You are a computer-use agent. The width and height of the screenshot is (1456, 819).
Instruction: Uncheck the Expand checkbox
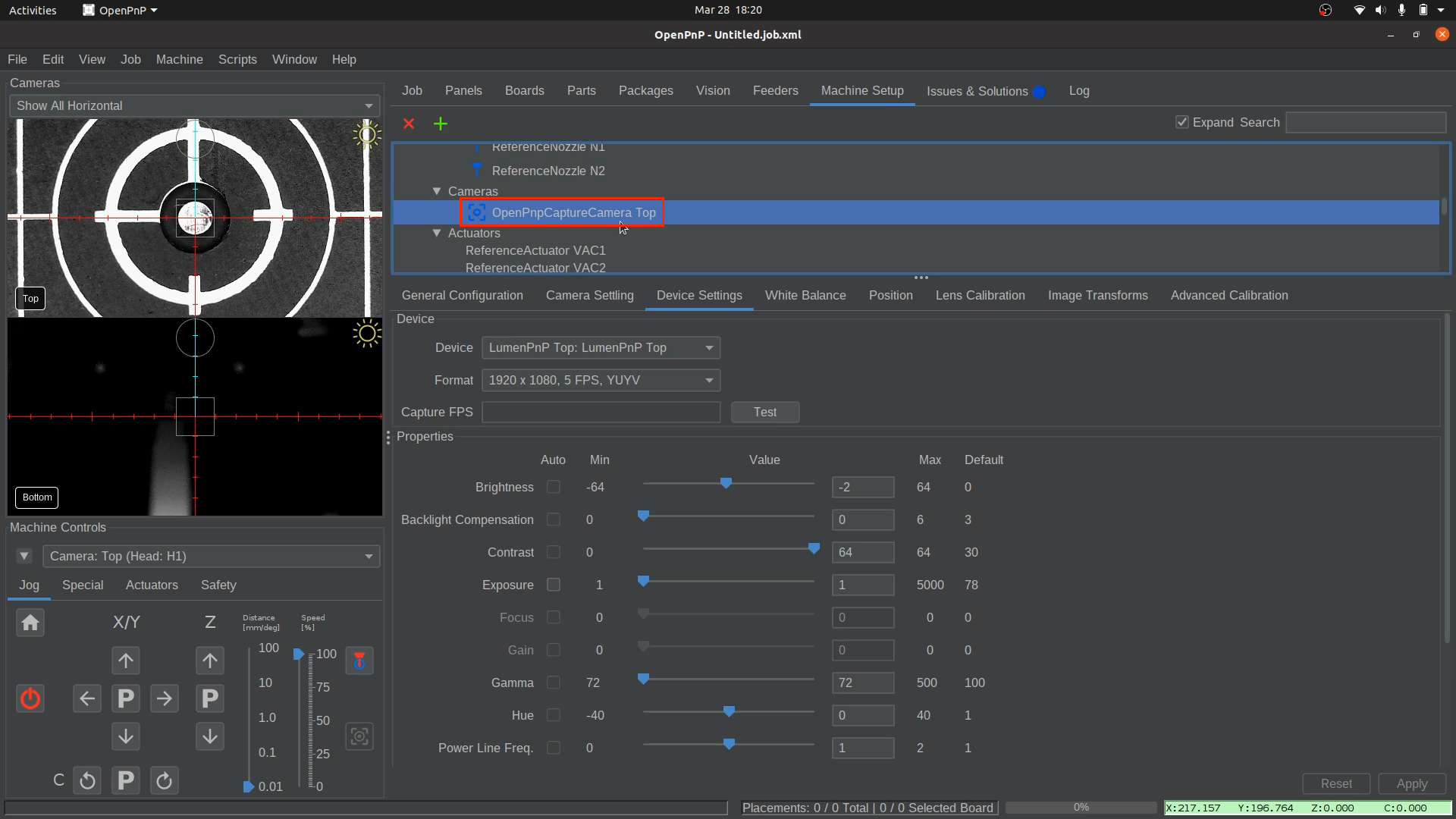coord(1181,122)
